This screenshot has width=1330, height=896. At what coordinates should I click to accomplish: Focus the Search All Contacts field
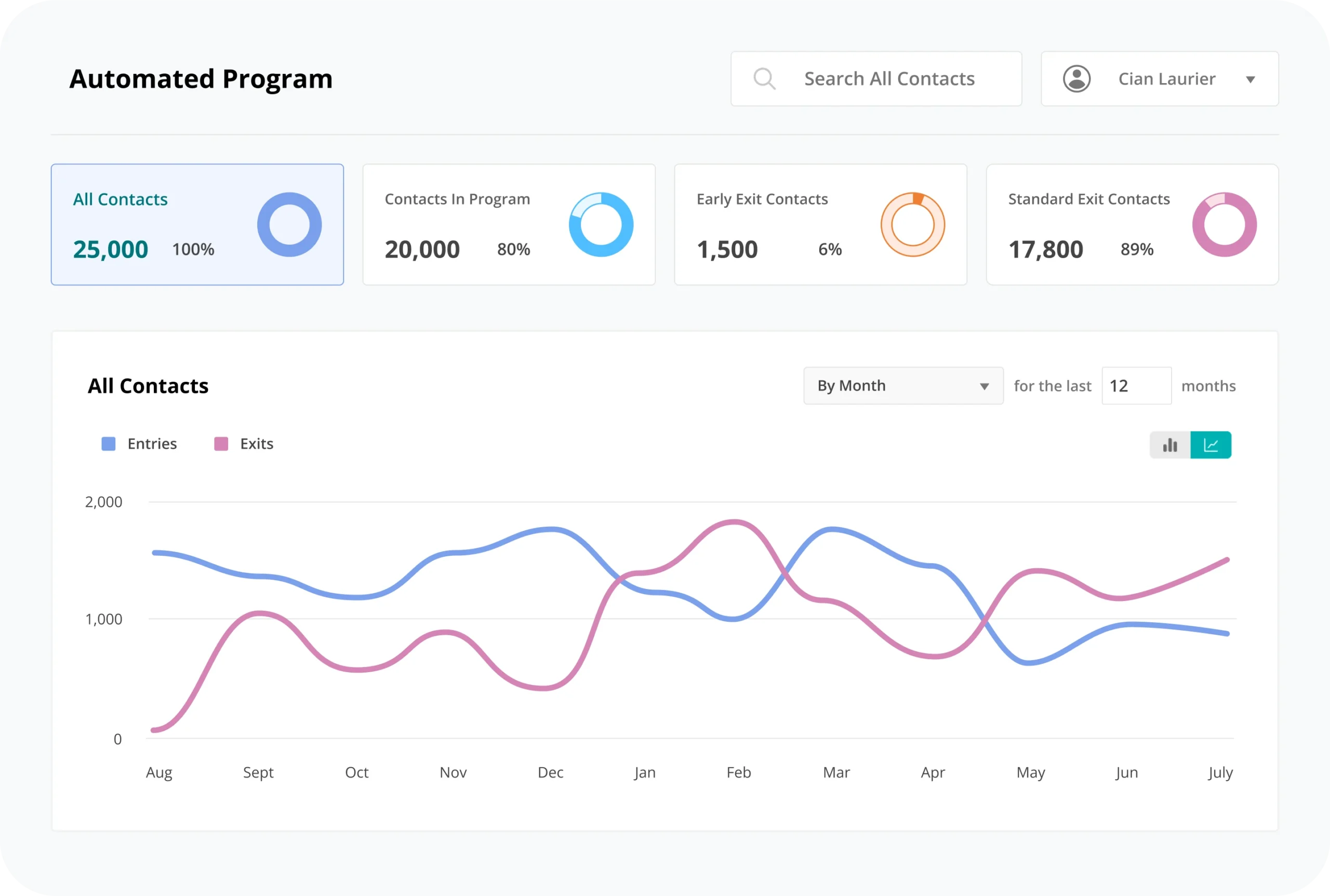(x=889, y=79)
